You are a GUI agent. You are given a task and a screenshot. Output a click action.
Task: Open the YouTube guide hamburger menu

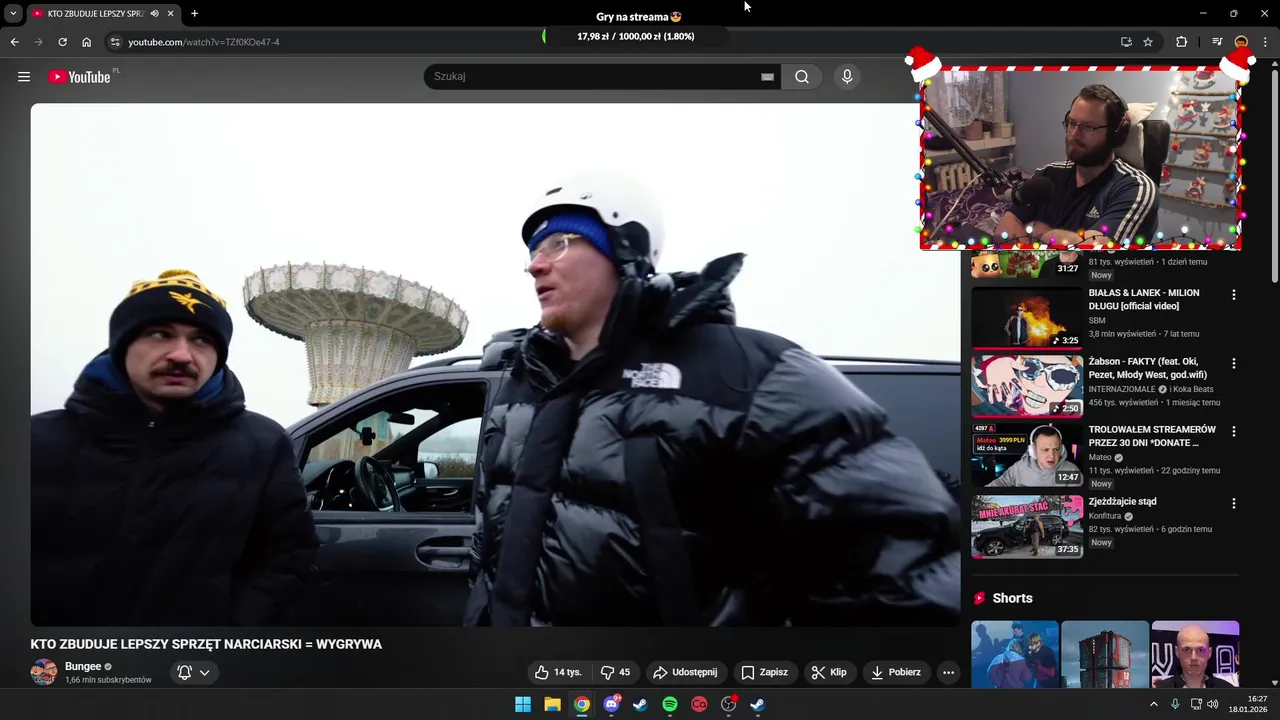[x=24, y=77]
